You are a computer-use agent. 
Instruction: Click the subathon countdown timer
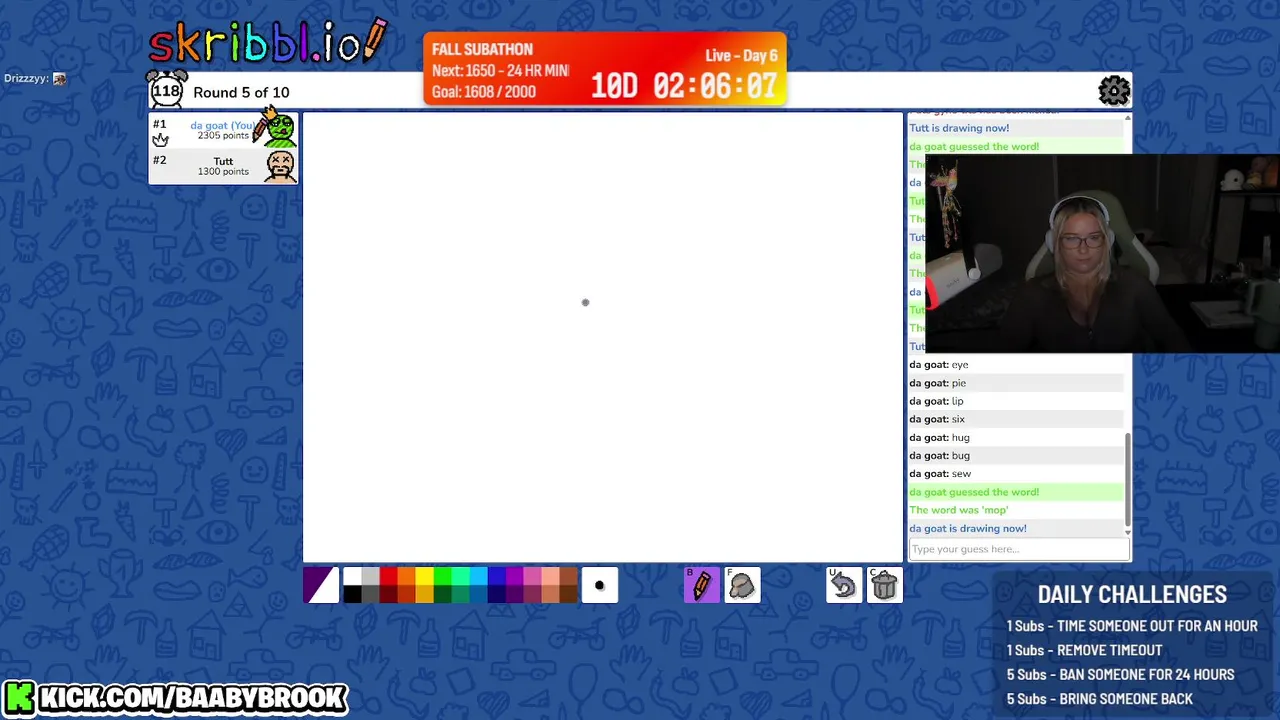[x=684, y=86]
